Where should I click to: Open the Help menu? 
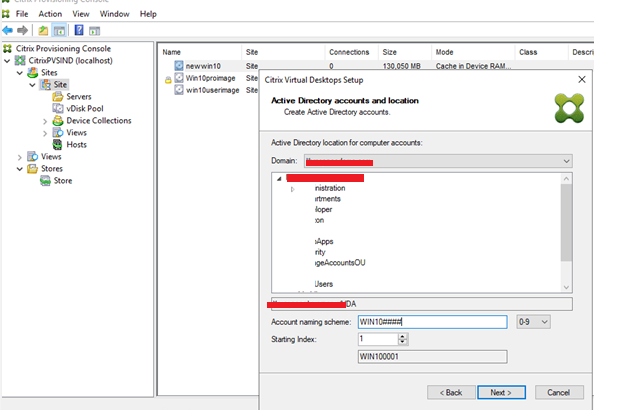click(x=148, y=14)
